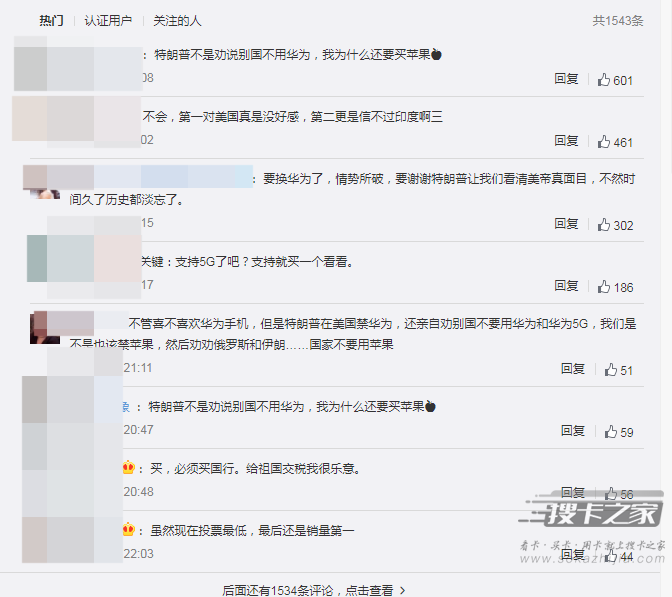Screen dimensions: 672x597
Task: Reply to the comment posted at 21:11
Action: (x=573, y=369)
